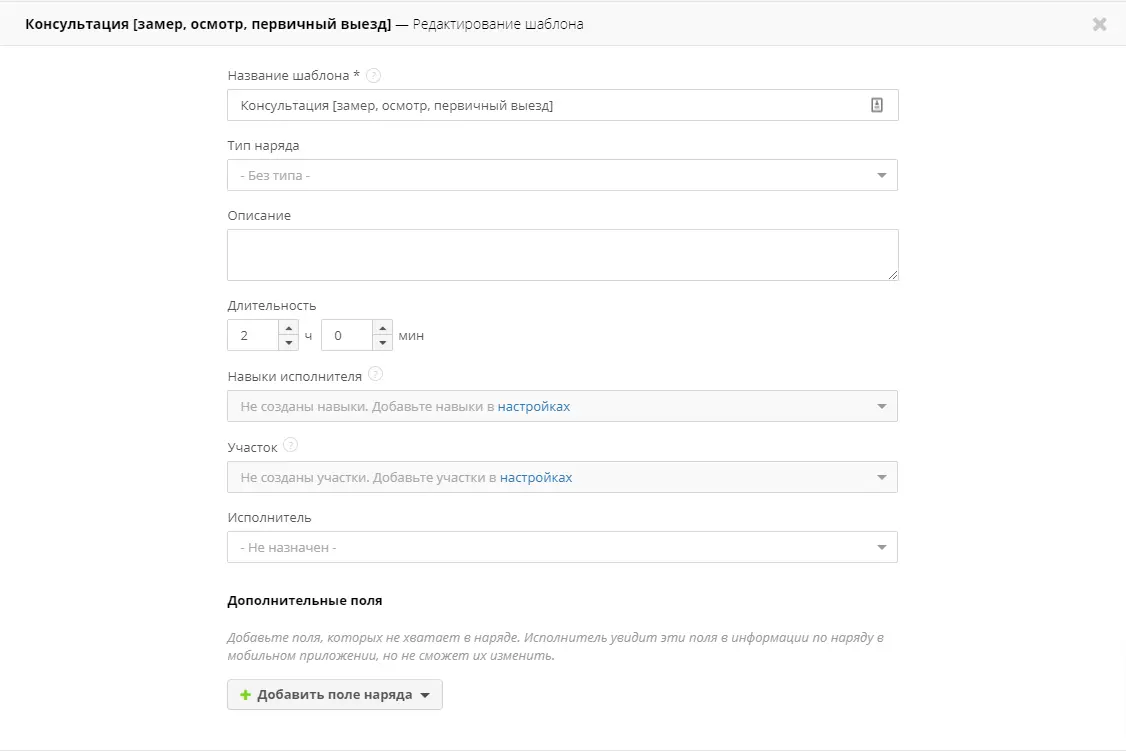Click the contact icon inside template name field

pyautogui.click(x=877, y=105)
